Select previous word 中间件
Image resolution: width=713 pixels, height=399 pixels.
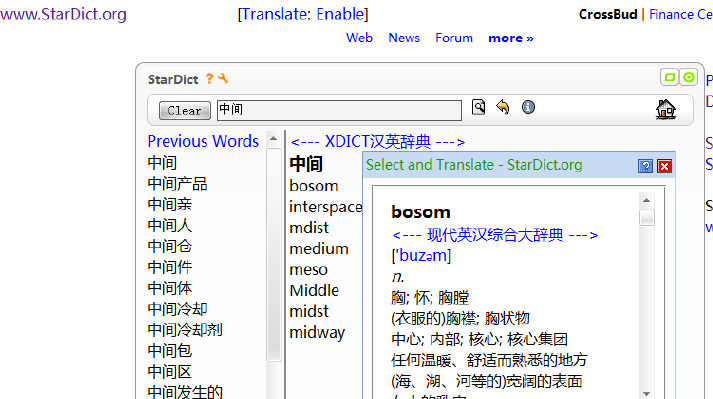click(x=170, y=267)
